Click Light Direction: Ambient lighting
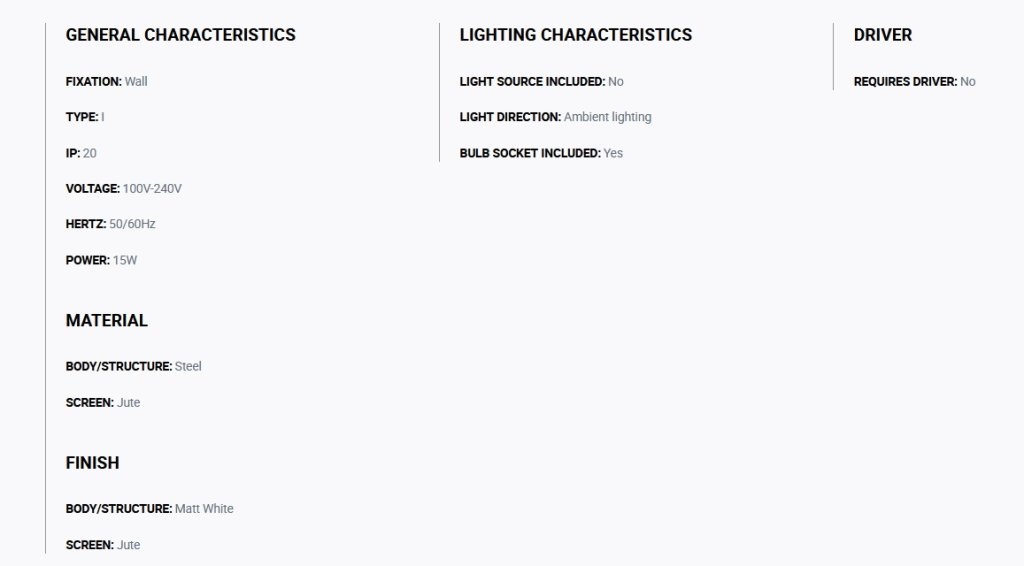 click(555, 117)
